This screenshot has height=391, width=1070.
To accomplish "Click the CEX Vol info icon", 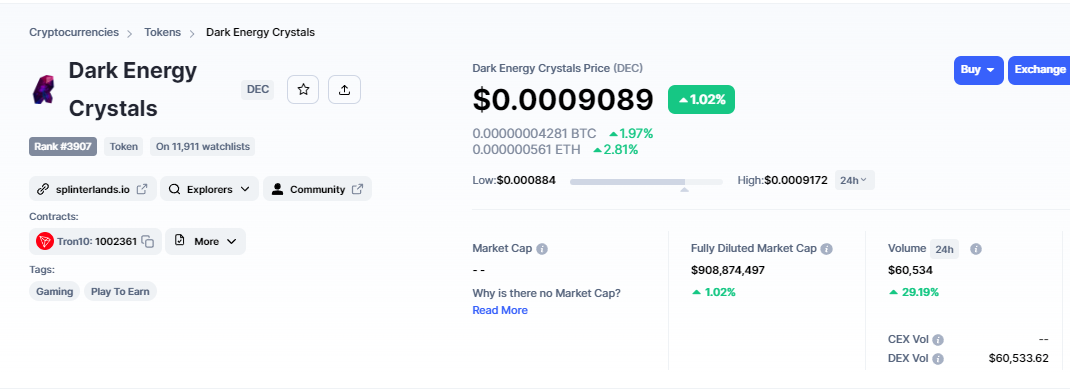I will 938,340.
